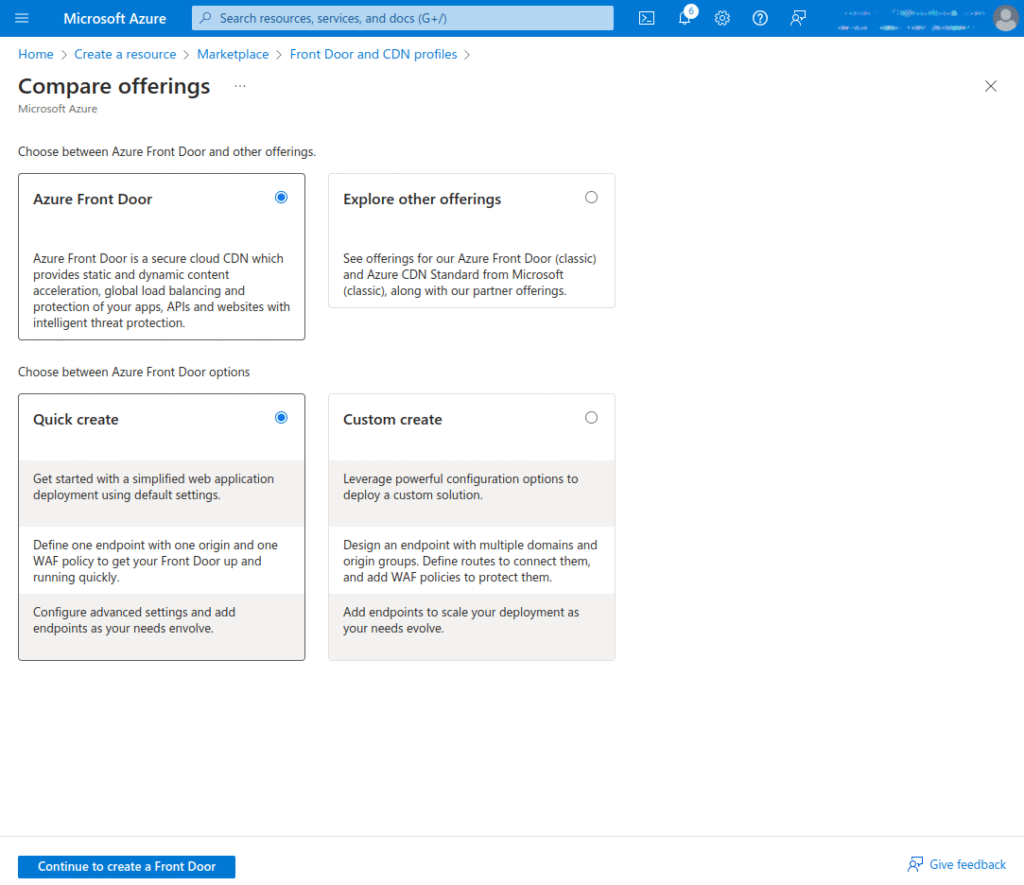
Task: Click 'Configure advanced settings and add endpoints' text
Action: point(135,620)
